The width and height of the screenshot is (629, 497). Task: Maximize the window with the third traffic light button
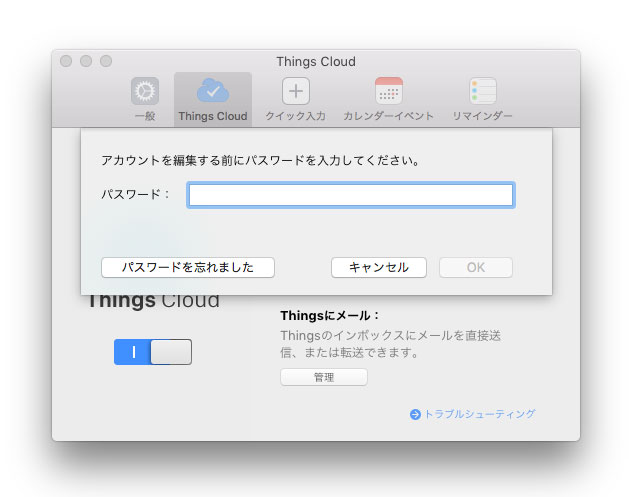coord(106,61)
